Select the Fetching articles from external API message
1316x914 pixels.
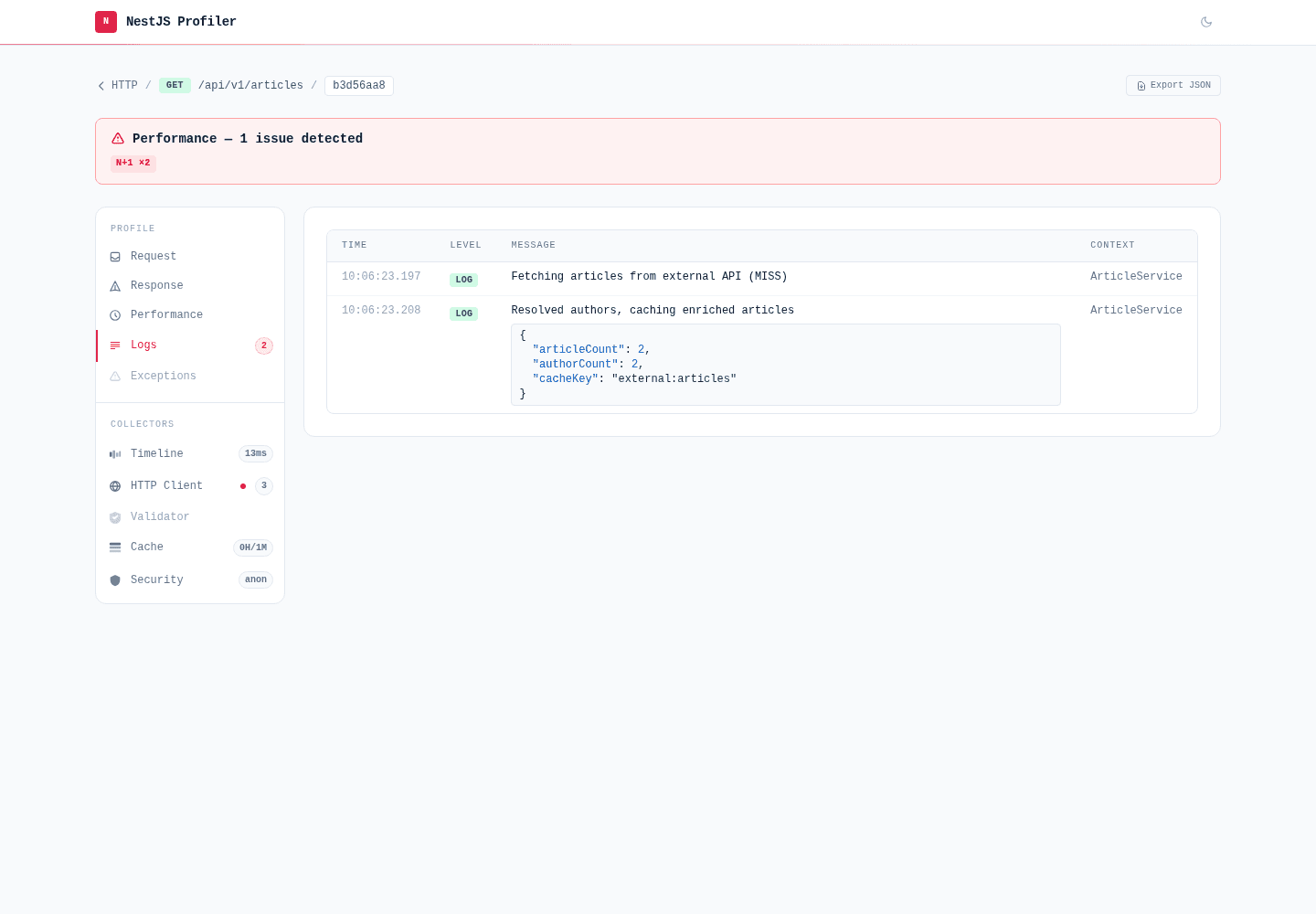click(x=649, y=277)
